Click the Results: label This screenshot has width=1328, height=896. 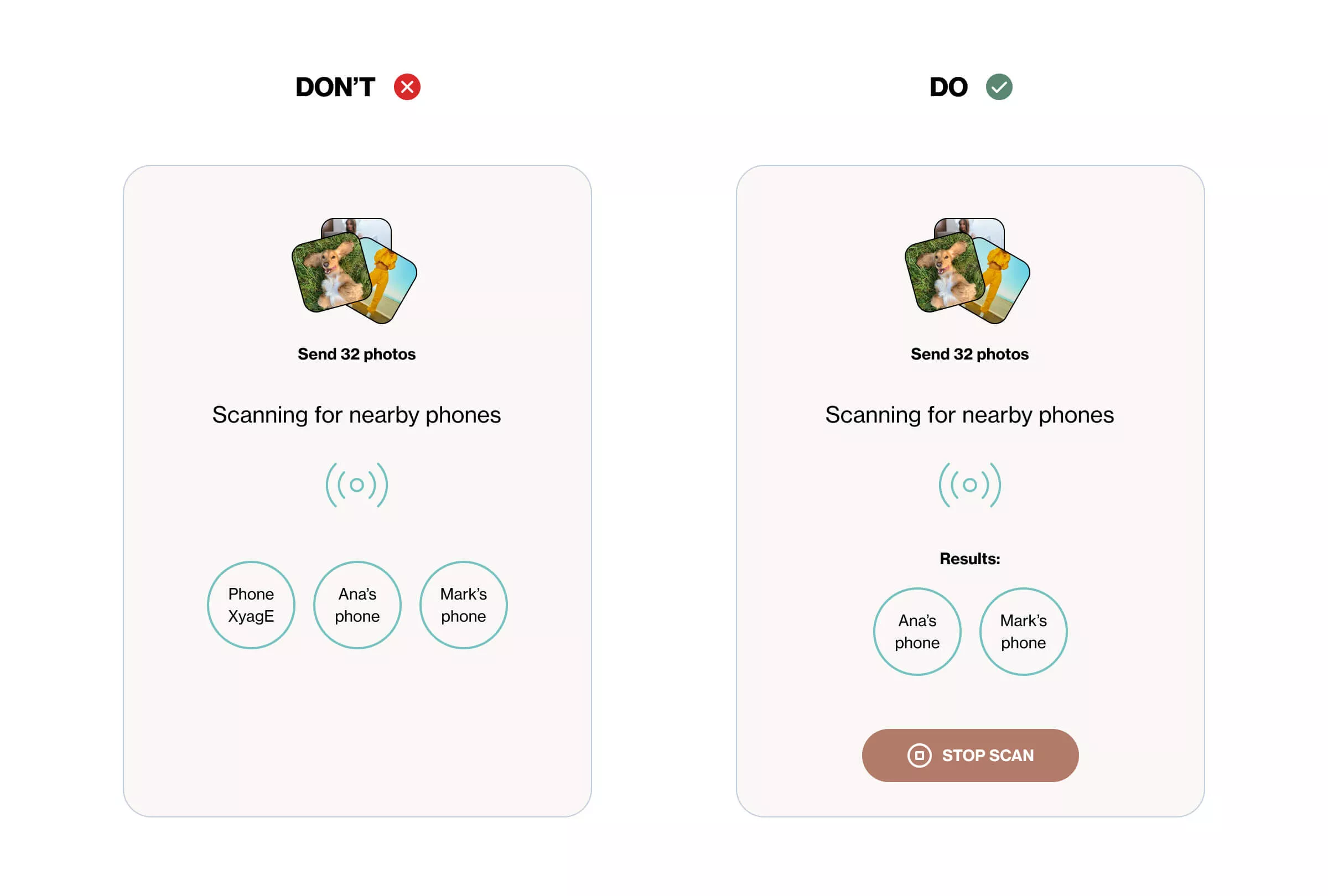[x=969, y=559]
